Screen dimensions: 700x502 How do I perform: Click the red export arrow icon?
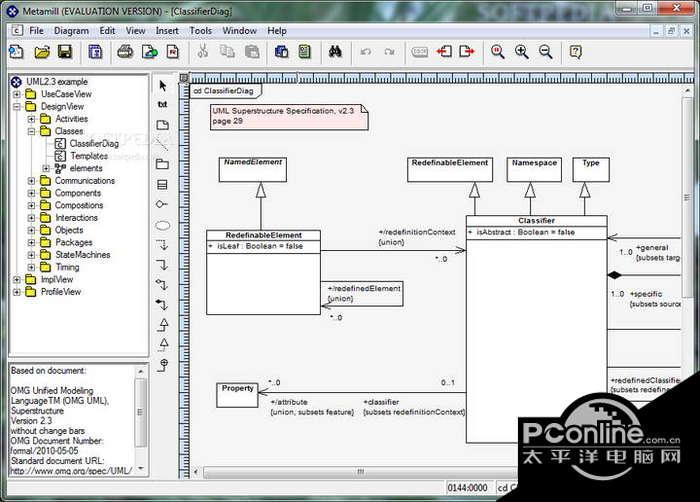point(467,52)
